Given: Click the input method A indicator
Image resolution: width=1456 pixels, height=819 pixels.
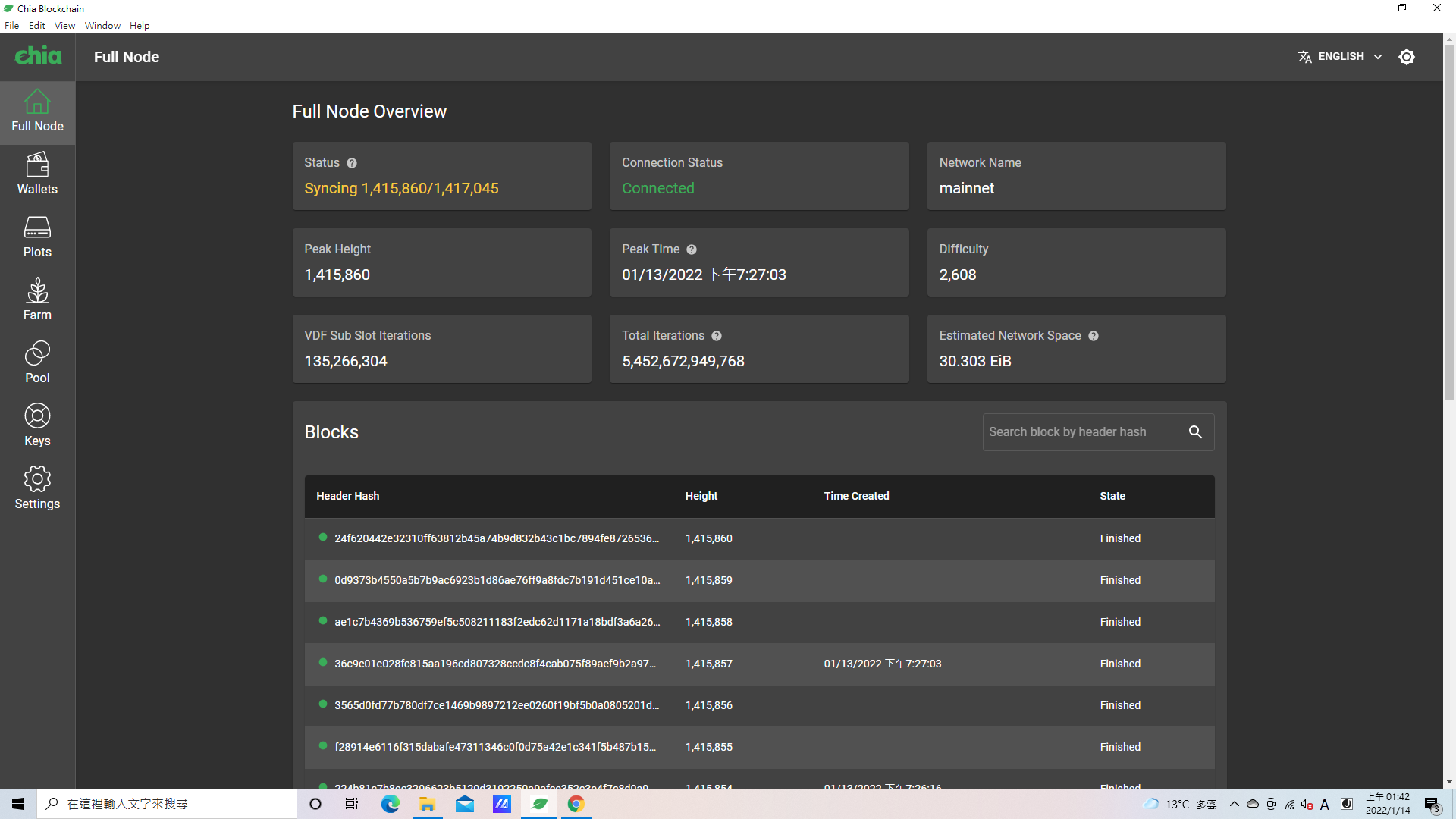Looking at the screenshot, I should [1324, 805].
